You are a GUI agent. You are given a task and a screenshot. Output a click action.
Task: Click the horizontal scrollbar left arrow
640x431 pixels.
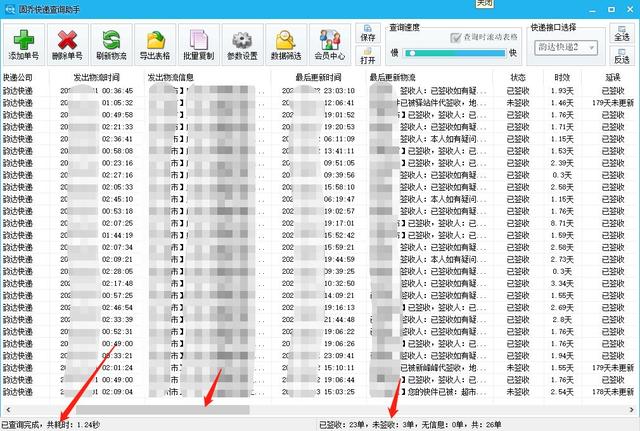tap(8, 409)
